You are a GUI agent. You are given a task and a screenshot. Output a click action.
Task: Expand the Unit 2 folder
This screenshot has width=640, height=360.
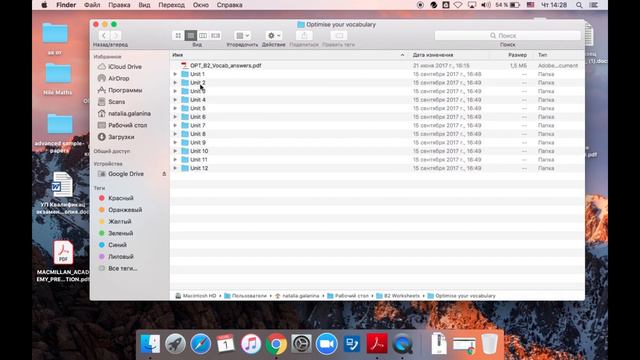point(175,83)
